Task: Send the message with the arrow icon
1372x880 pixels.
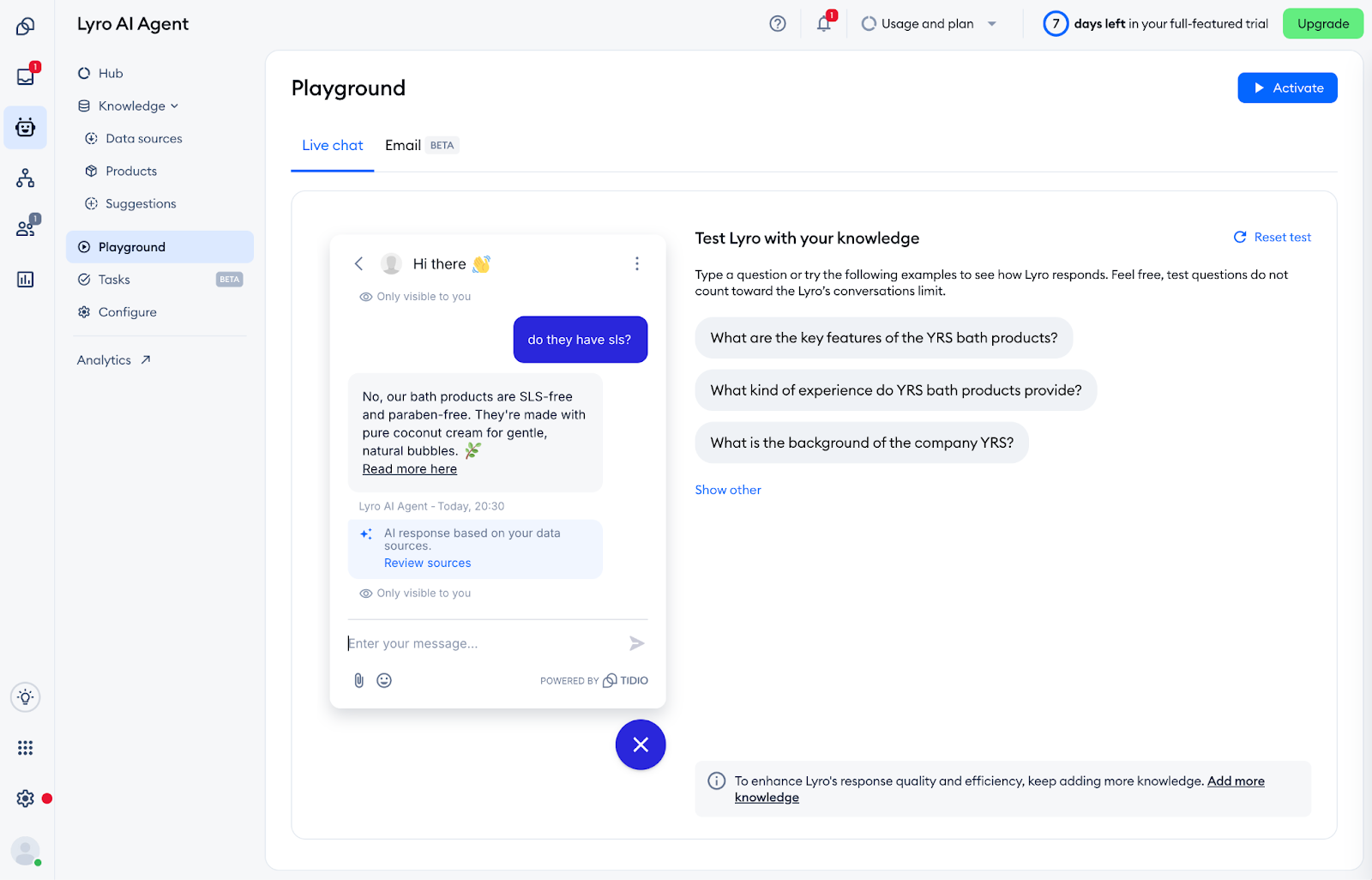Action: [636, 642]
